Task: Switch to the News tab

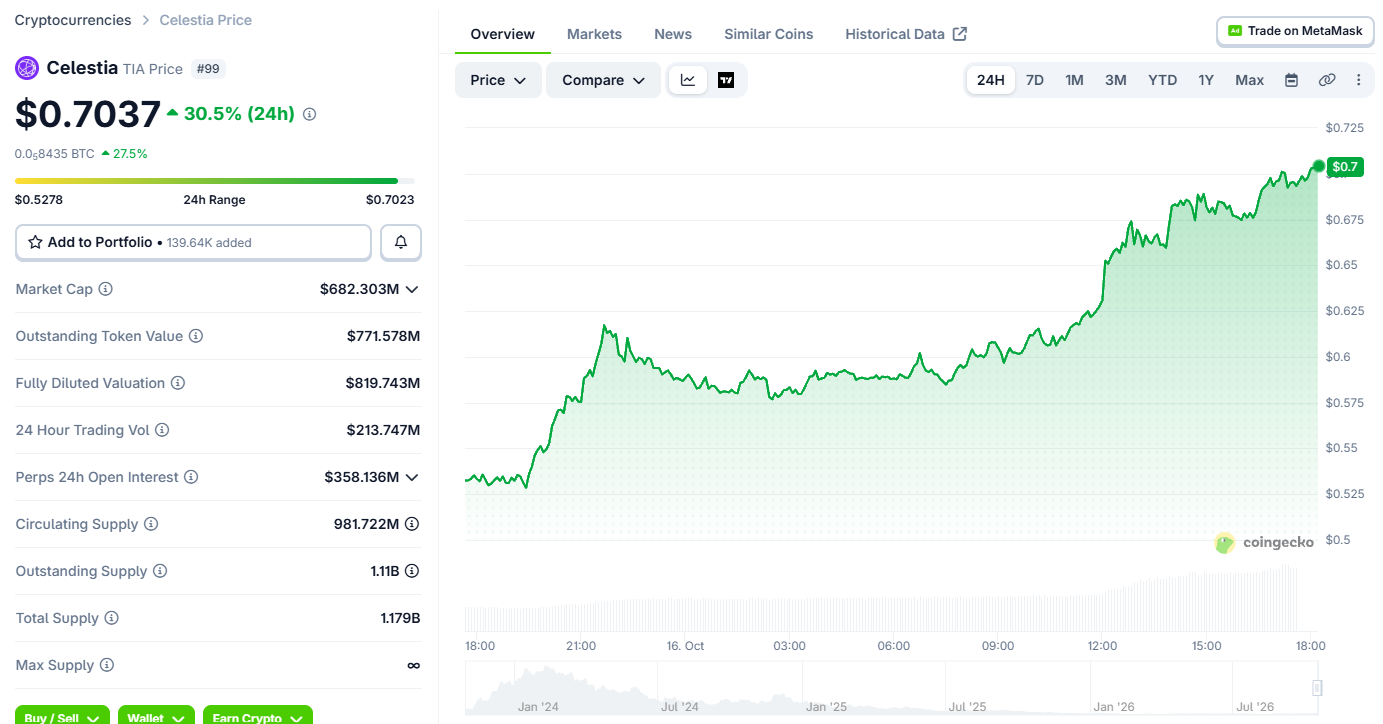Action: (x=673, y=34)
